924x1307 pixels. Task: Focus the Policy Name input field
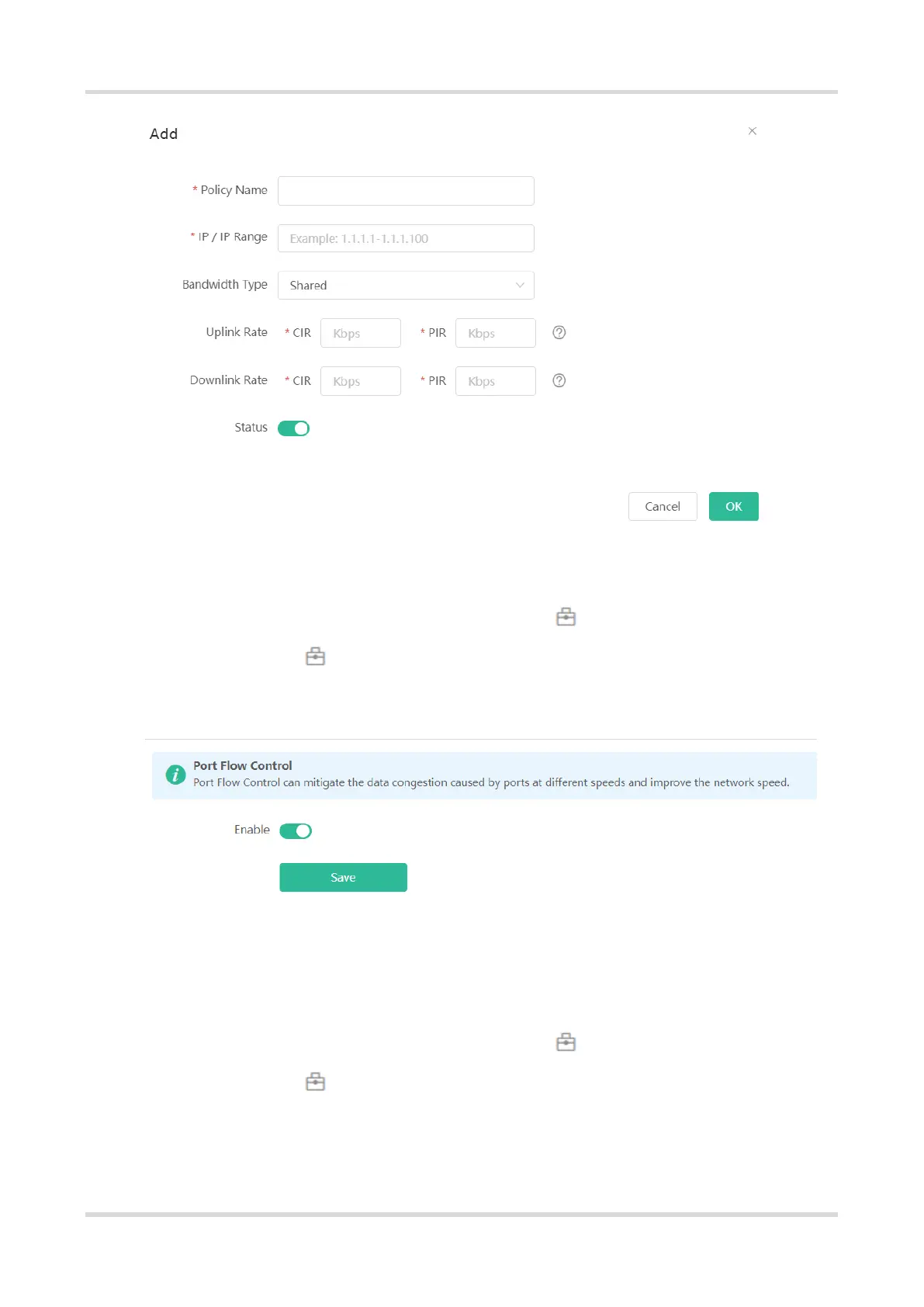405,191
